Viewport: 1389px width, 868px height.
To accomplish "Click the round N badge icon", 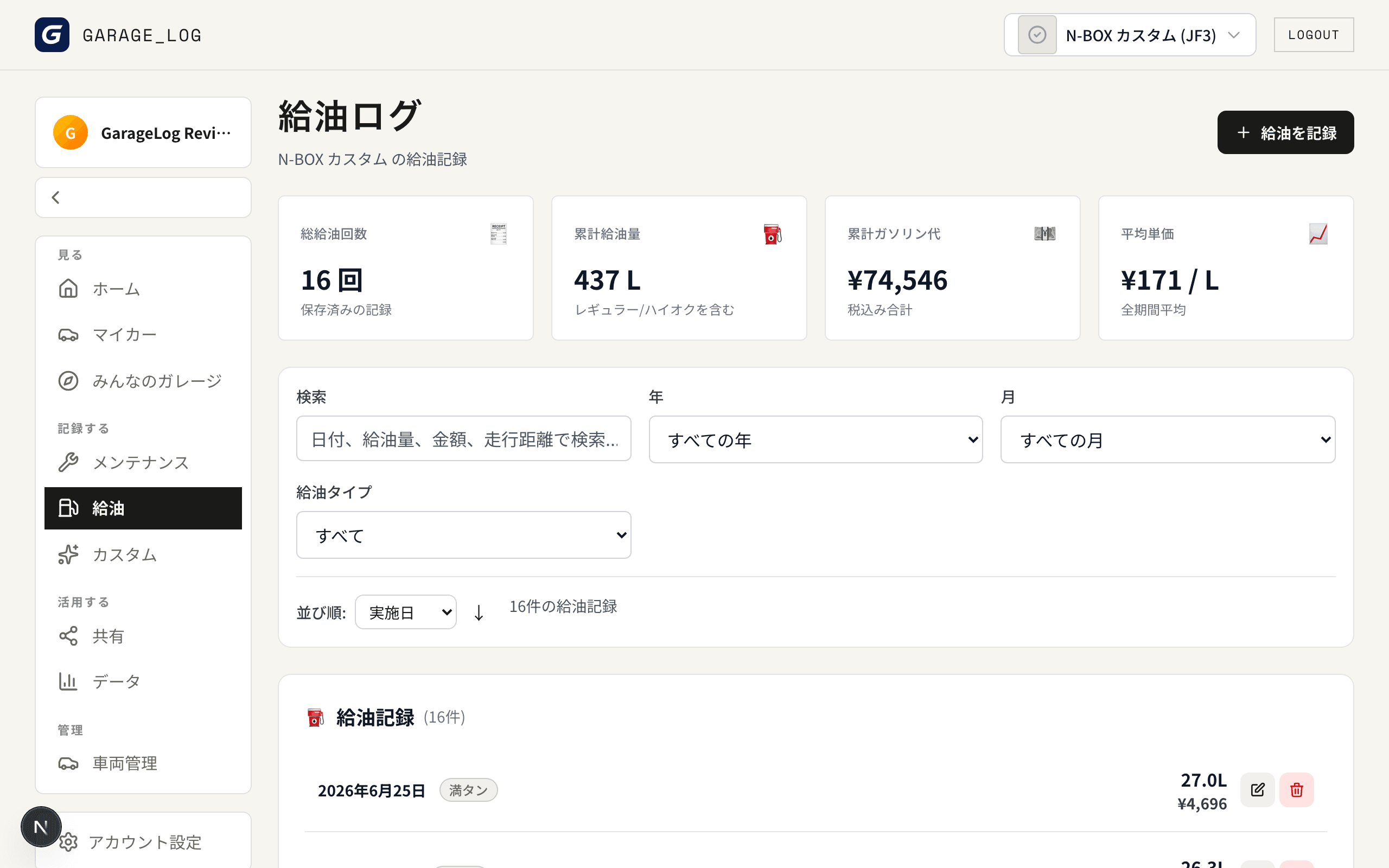I will 41,827.
